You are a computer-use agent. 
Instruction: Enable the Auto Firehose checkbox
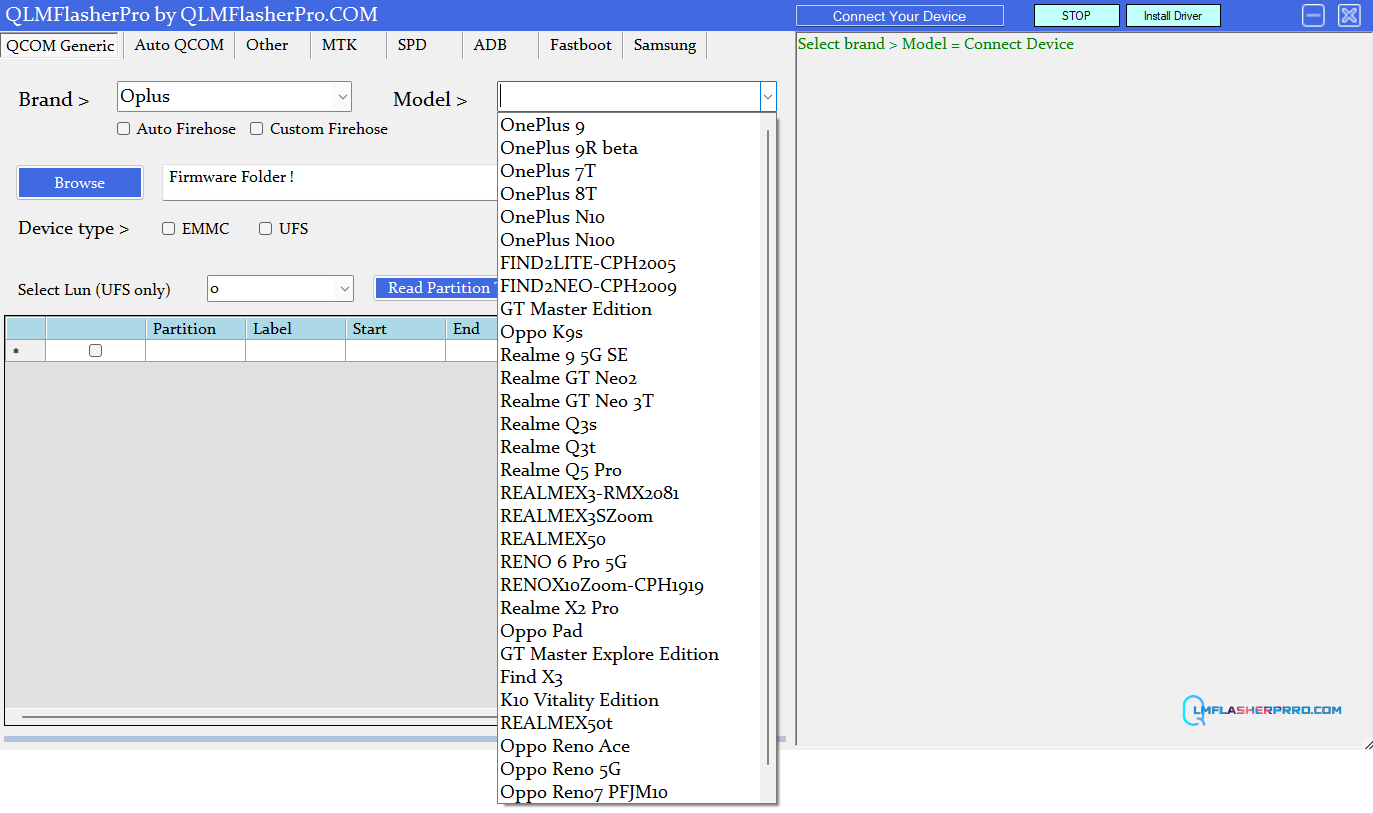(x=124, y=129)
